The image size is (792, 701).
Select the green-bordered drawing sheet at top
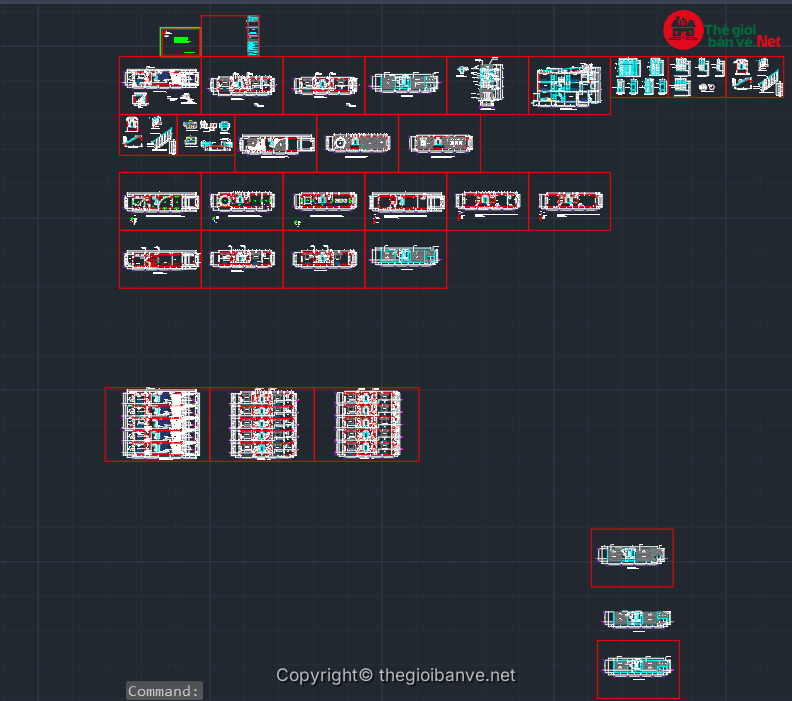[x=180, y=42]
